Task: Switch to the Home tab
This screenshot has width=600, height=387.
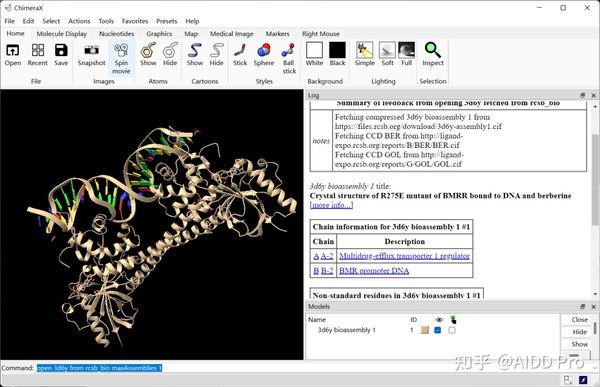Action: (x=15, y=34)
